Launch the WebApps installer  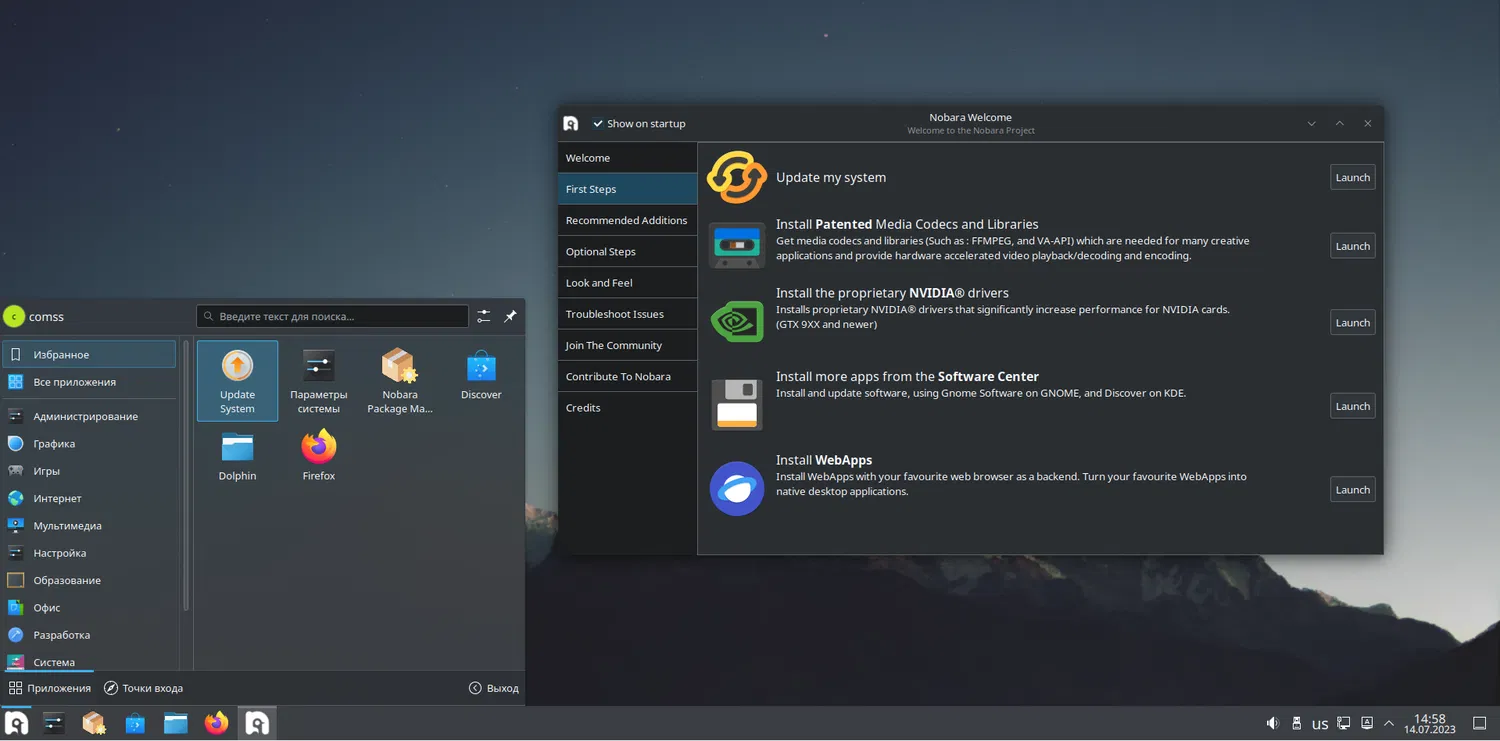pos(1352,489)
